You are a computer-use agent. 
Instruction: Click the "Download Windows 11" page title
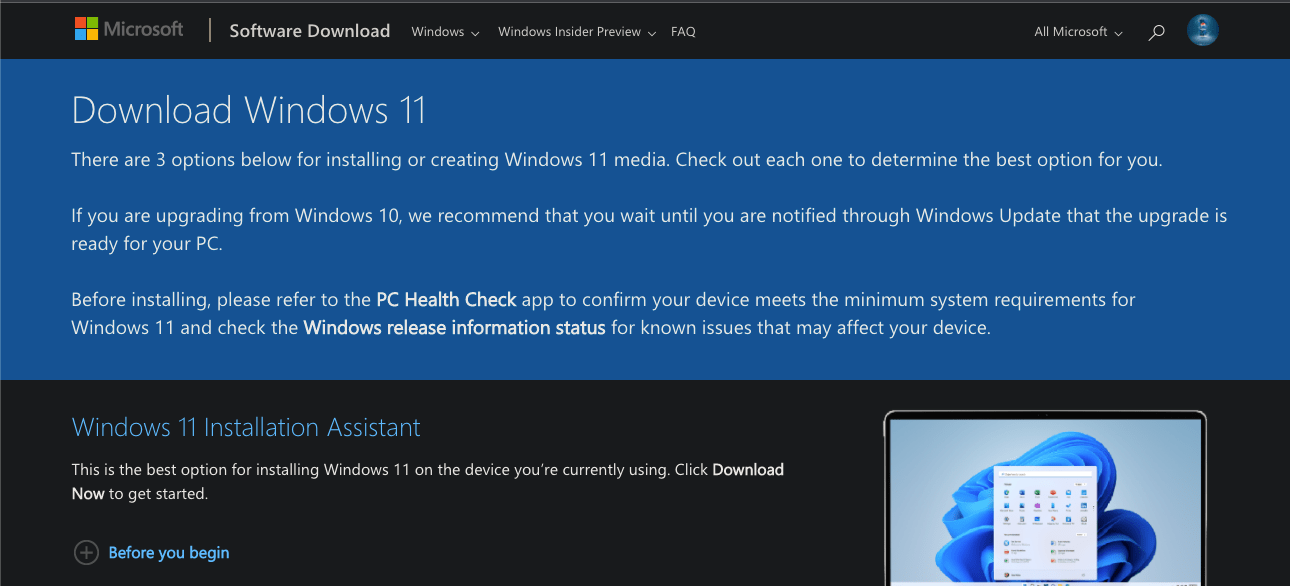tap(248, 110)
